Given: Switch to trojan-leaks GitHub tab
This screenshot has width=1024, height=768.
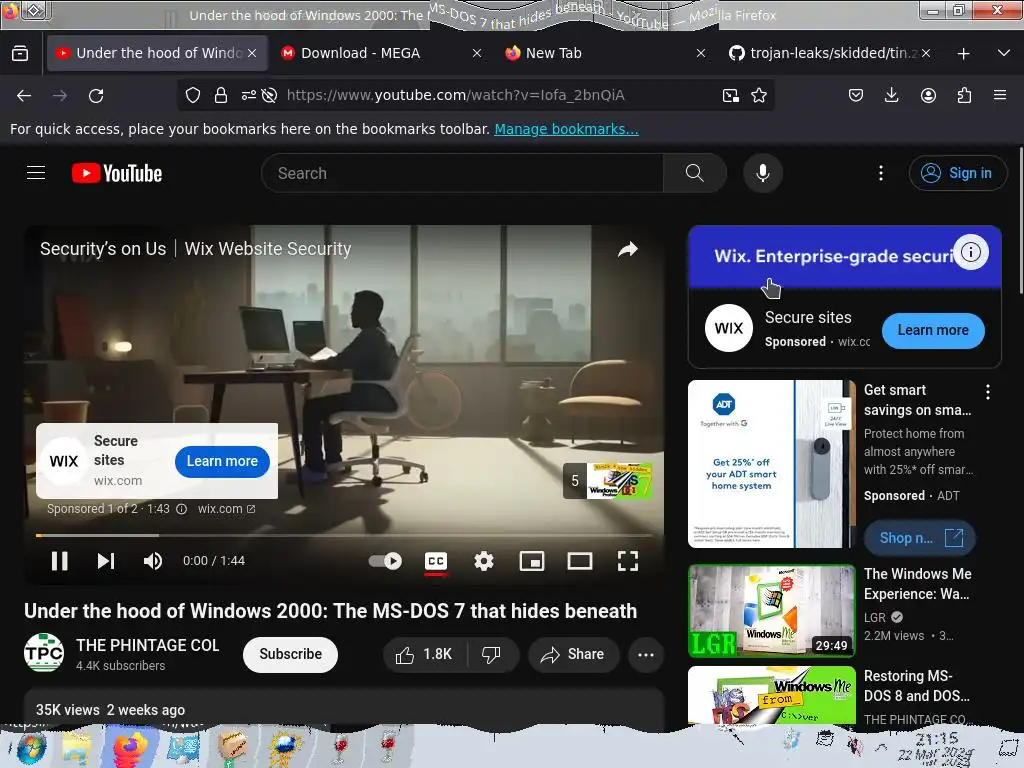Looking at the screenshot, I should pyautogui.click(x=822, y=53).
